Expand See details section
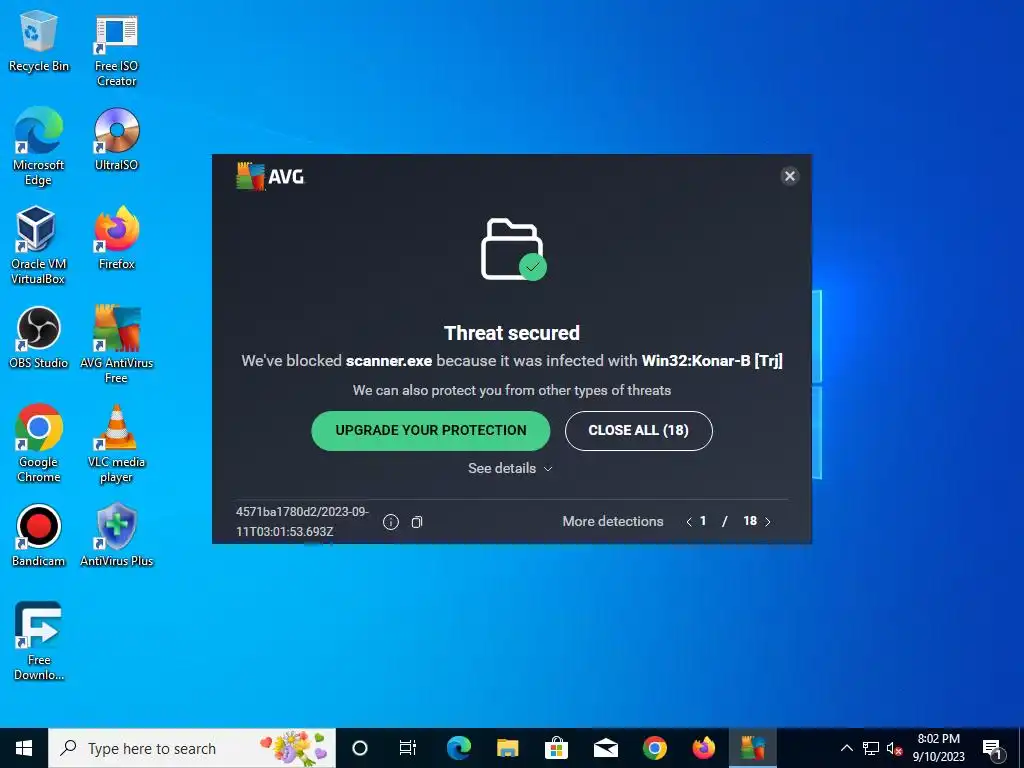The height and width of the screenshot is (768, 1024). click(x=510, y=468)
